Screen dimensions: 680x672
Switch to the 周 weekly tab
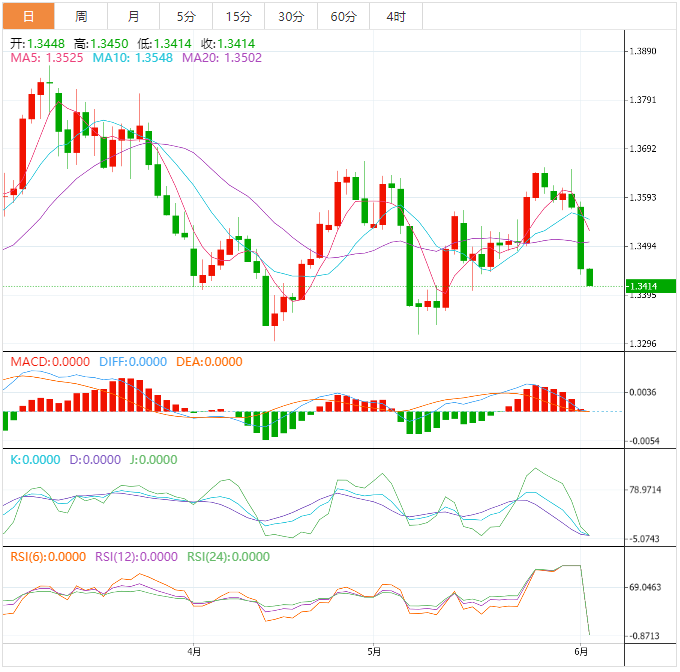click(x=81, y=17)
